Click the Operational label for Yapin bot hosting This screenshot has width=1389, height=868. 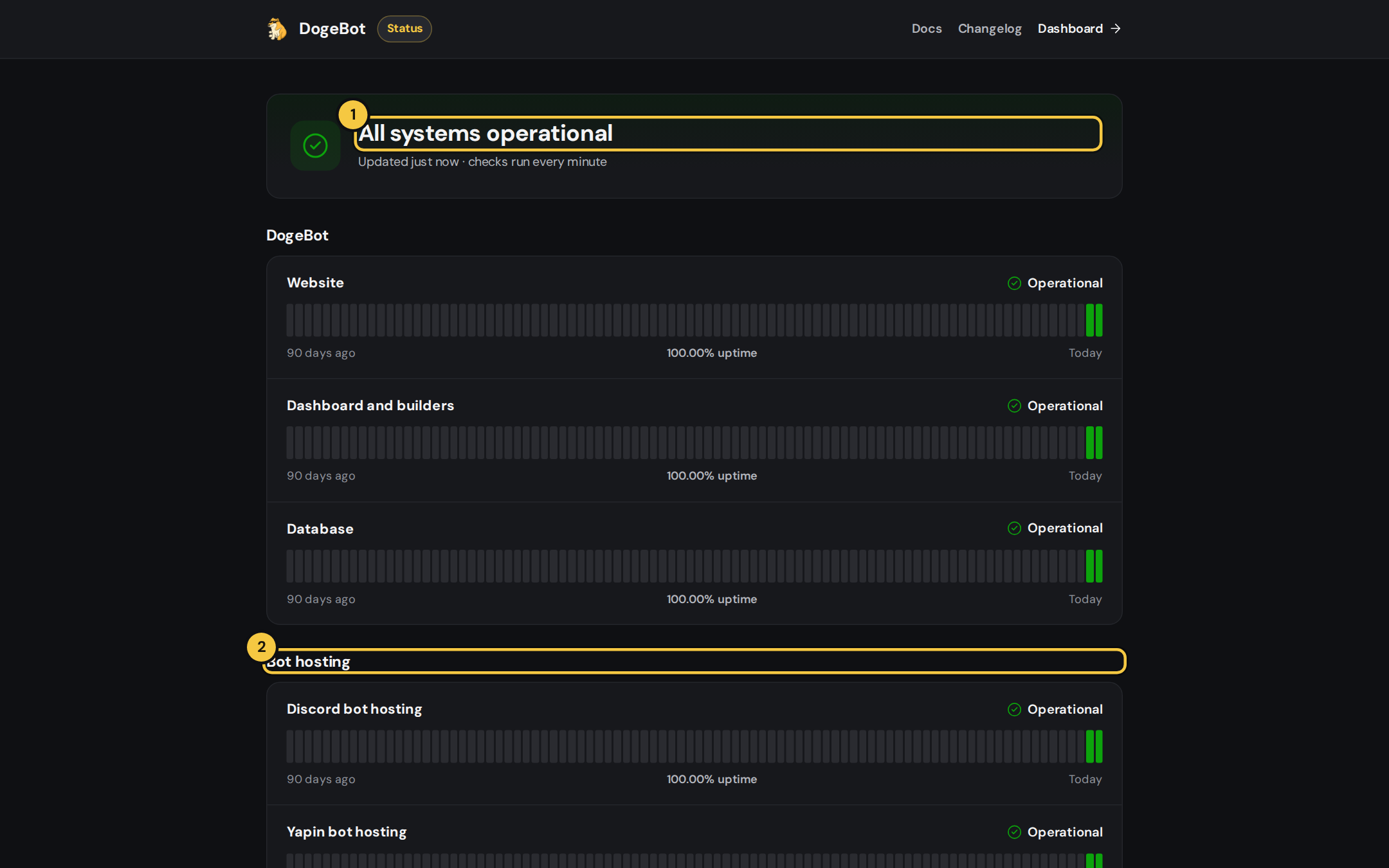1065,833
